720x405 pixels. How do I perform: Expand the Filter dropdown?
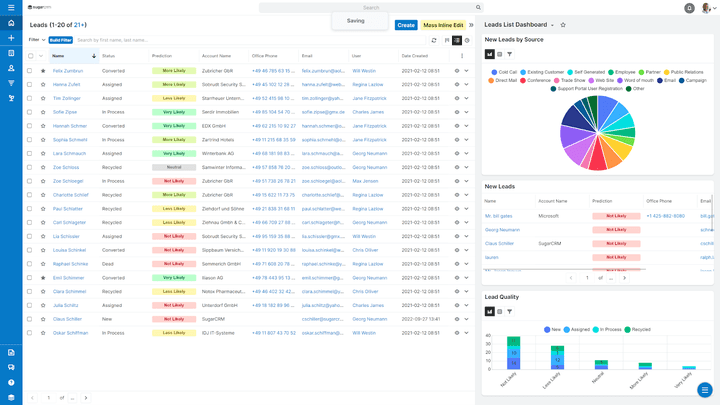point(37,40)
